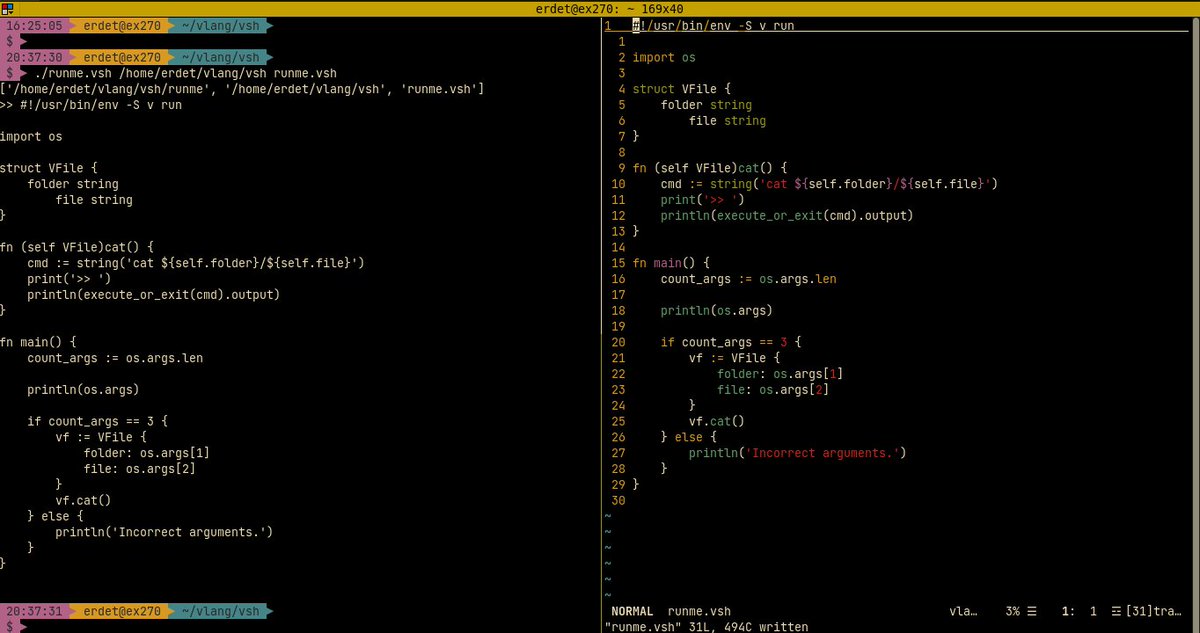This screenshot has height=633, width=1200.
Task: Click '~/vlang/vsh' path on the 20:37:31 prompt
Action: [220, 611]
